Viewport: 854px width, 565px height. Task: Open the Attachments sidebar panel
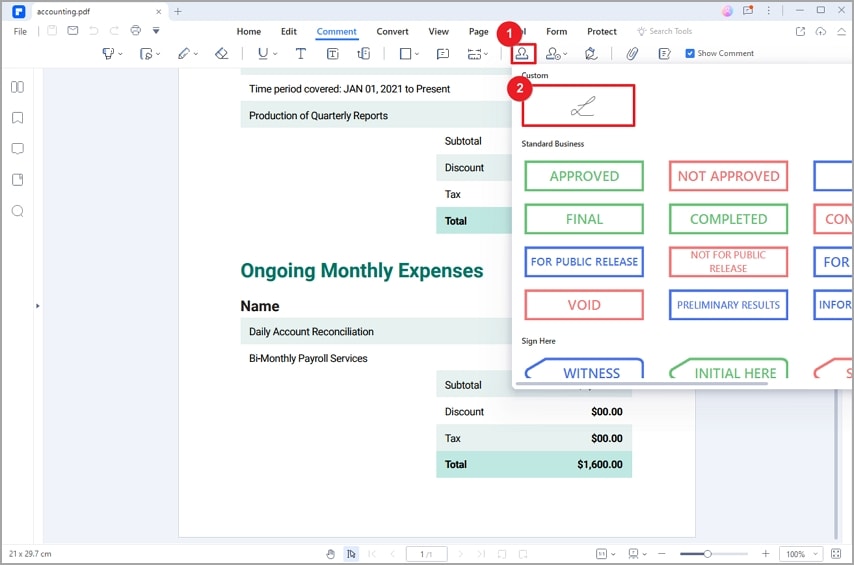click(x=17, y=180)
